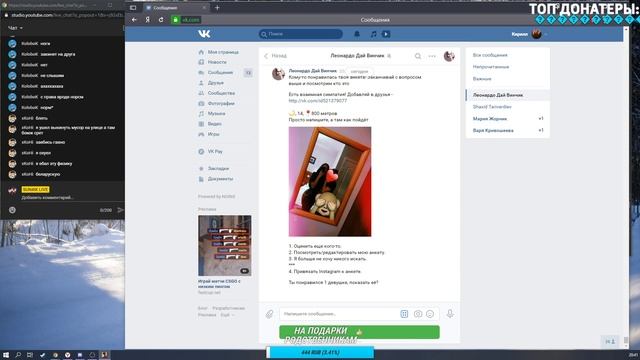Open the VK music note icon
Viewport: 640px width, 360px height.
[373, 34]
